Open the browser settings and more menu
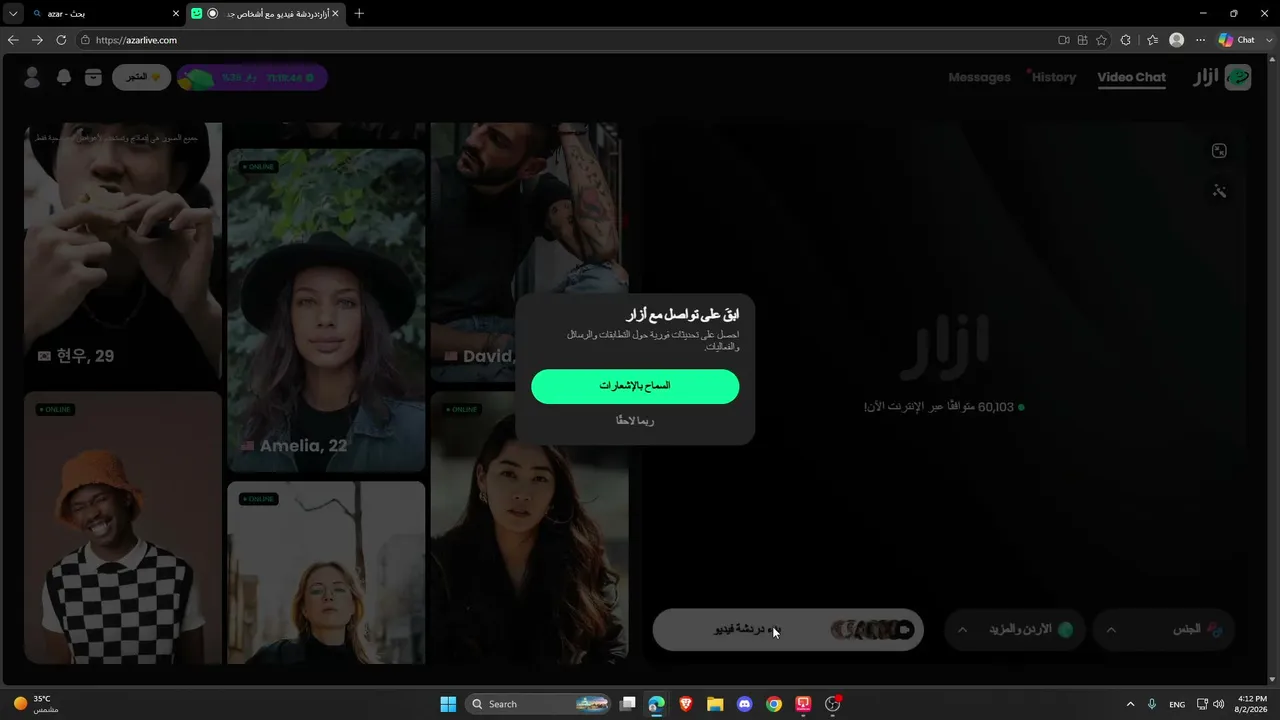 click(1199, 40)
